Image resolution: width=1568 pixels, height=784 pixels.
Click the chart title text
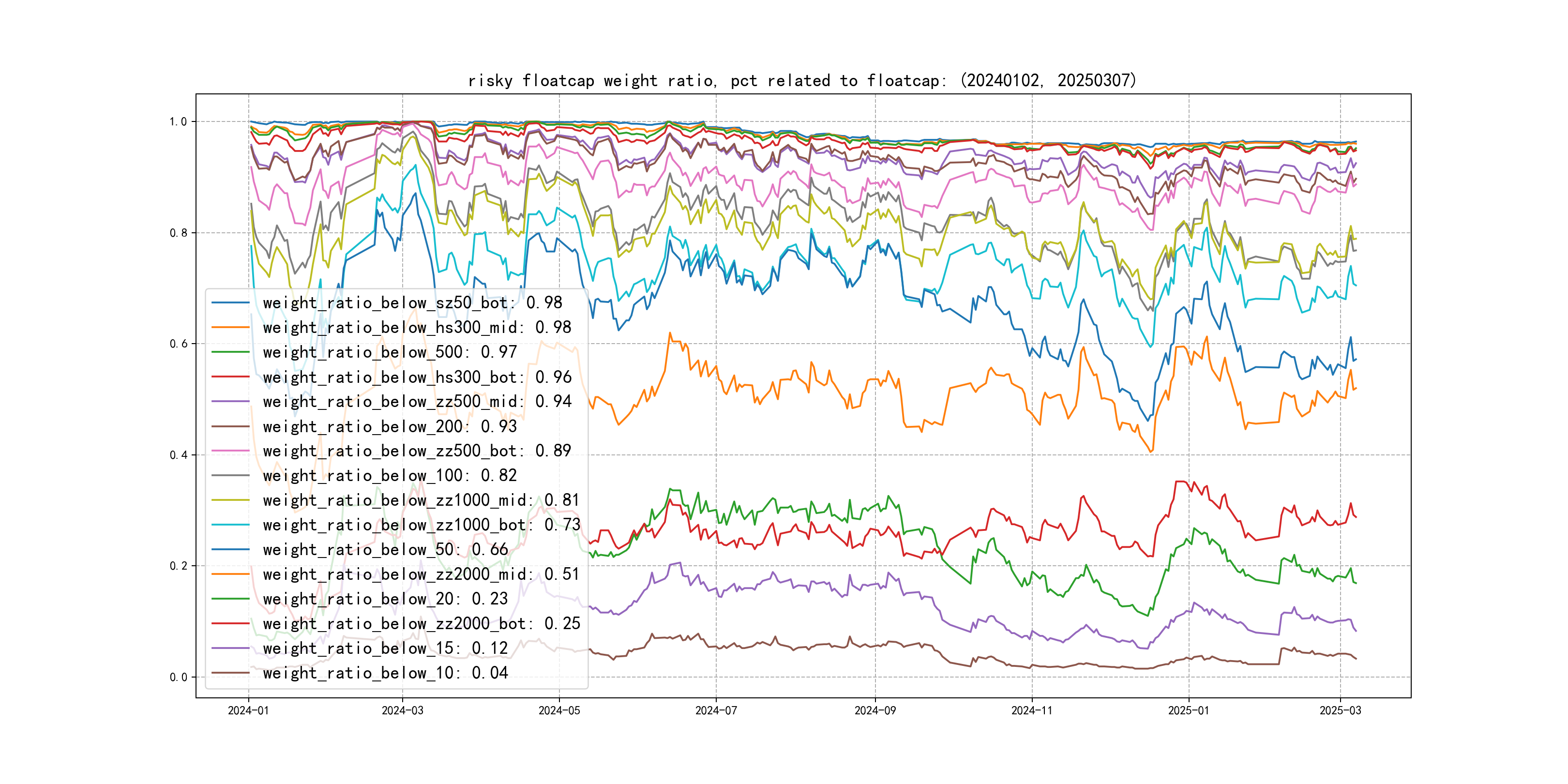(x=801, y=81)
